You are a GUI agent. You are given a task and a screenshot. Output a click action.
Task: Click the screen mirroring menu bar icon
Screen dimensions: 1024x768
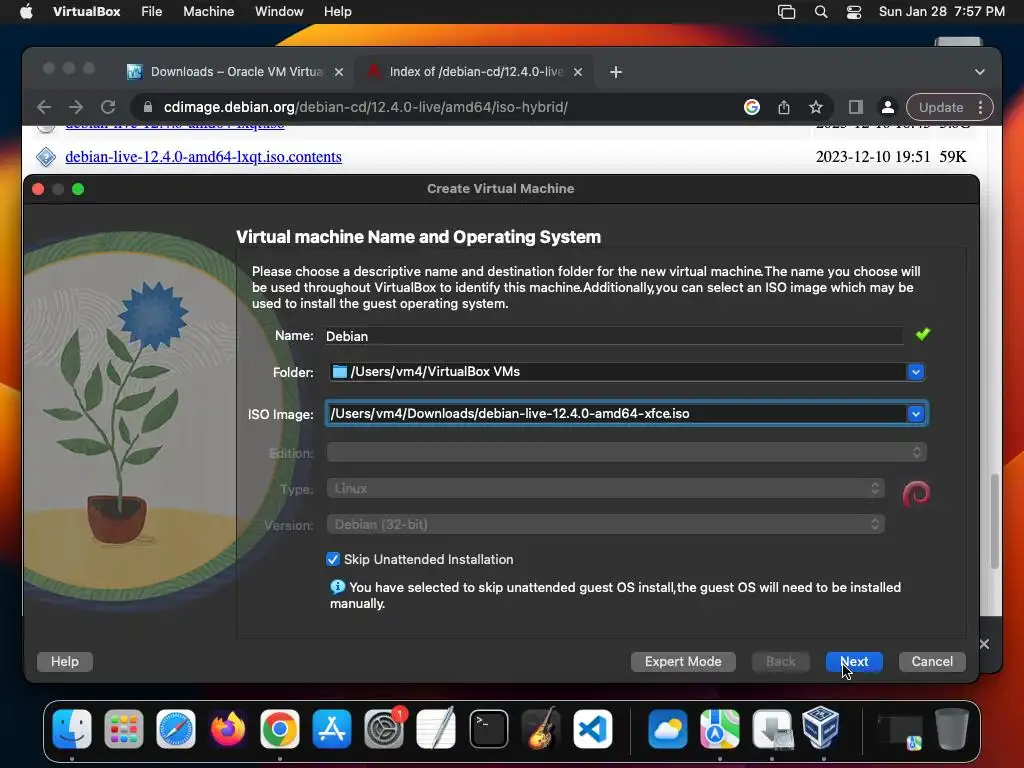(786, 11)
